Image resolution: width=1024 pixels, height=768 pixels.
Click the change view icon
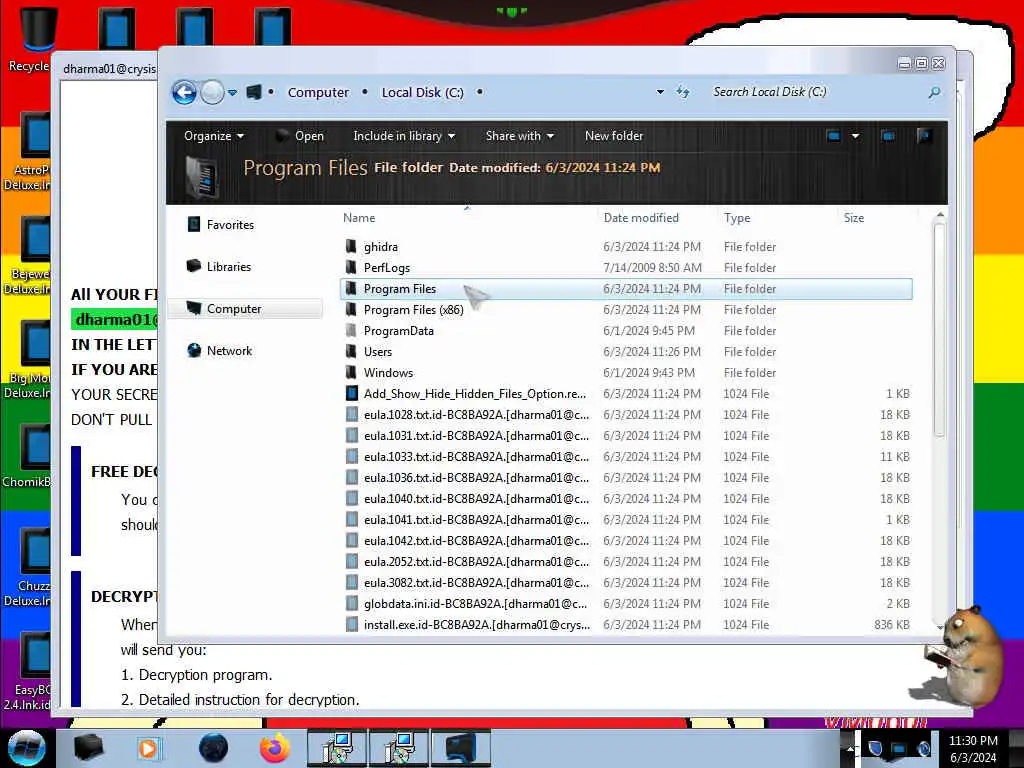point(833,136)
